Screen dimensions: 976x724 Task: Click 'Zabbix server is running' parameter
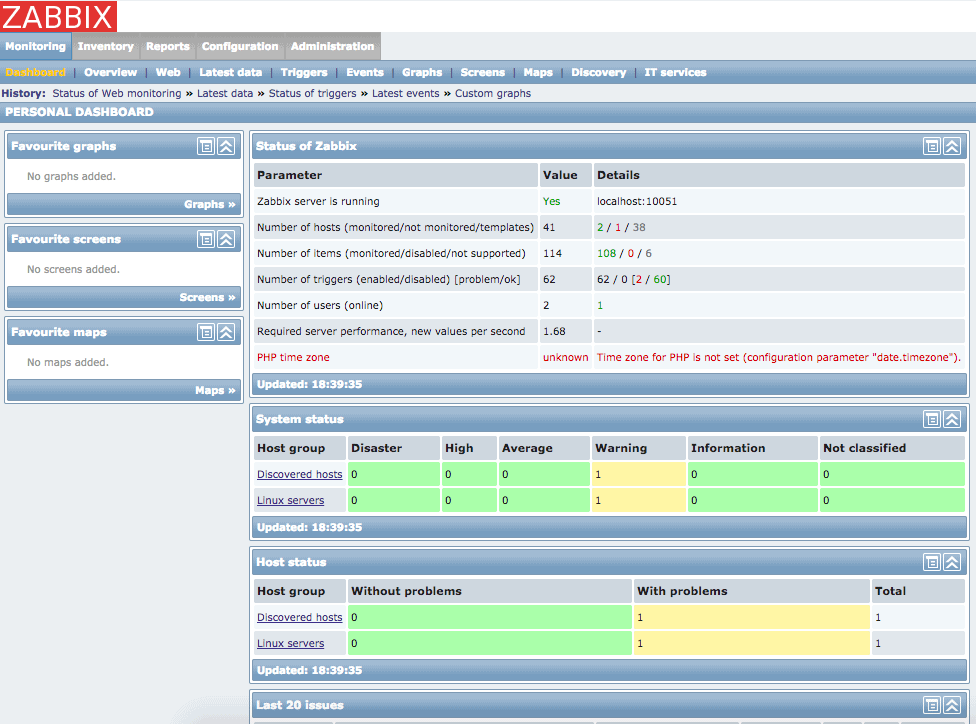(318, 202)
